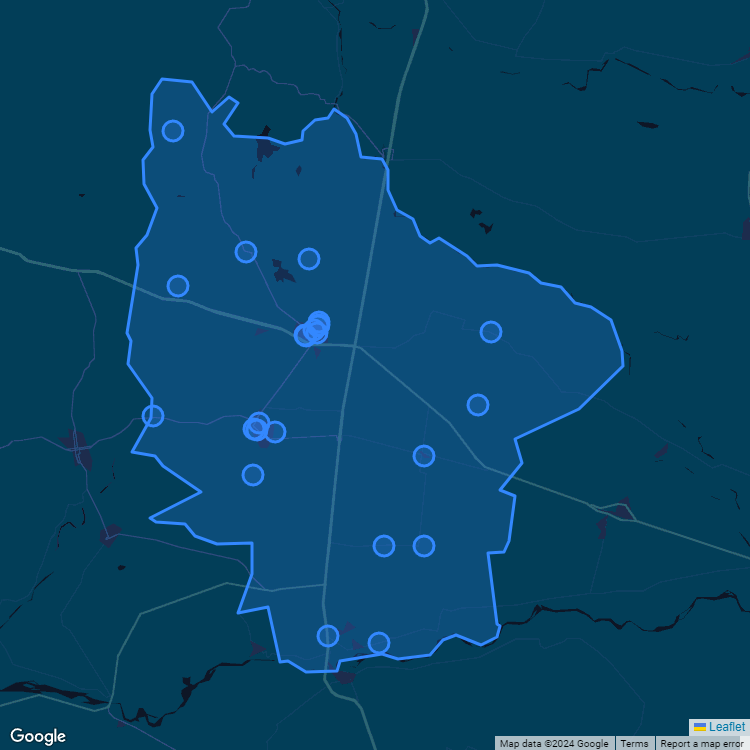Select the lone marker just below the southwestern cluster
Viewport: 750px width, 750px height.
(253, 475)
